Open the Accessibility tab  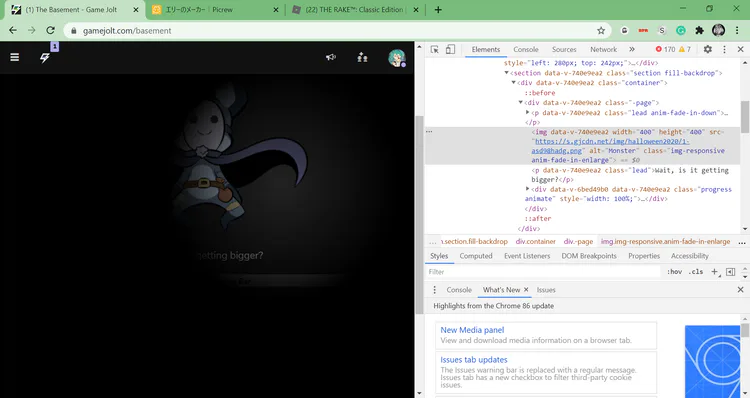(x=689, y=256)
